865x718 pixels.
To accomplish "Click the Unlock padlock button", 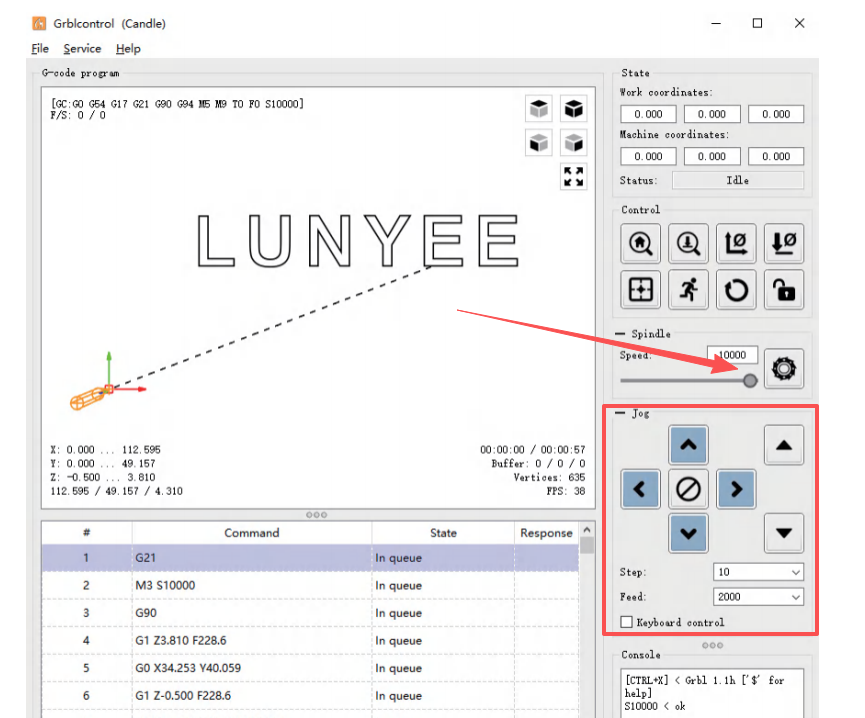I will tap(784, 290).
